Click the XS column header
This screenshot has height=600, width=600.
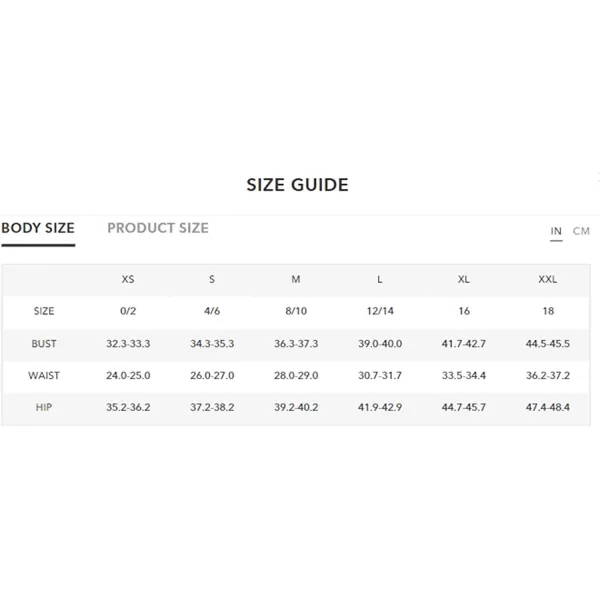coord(128,279)
